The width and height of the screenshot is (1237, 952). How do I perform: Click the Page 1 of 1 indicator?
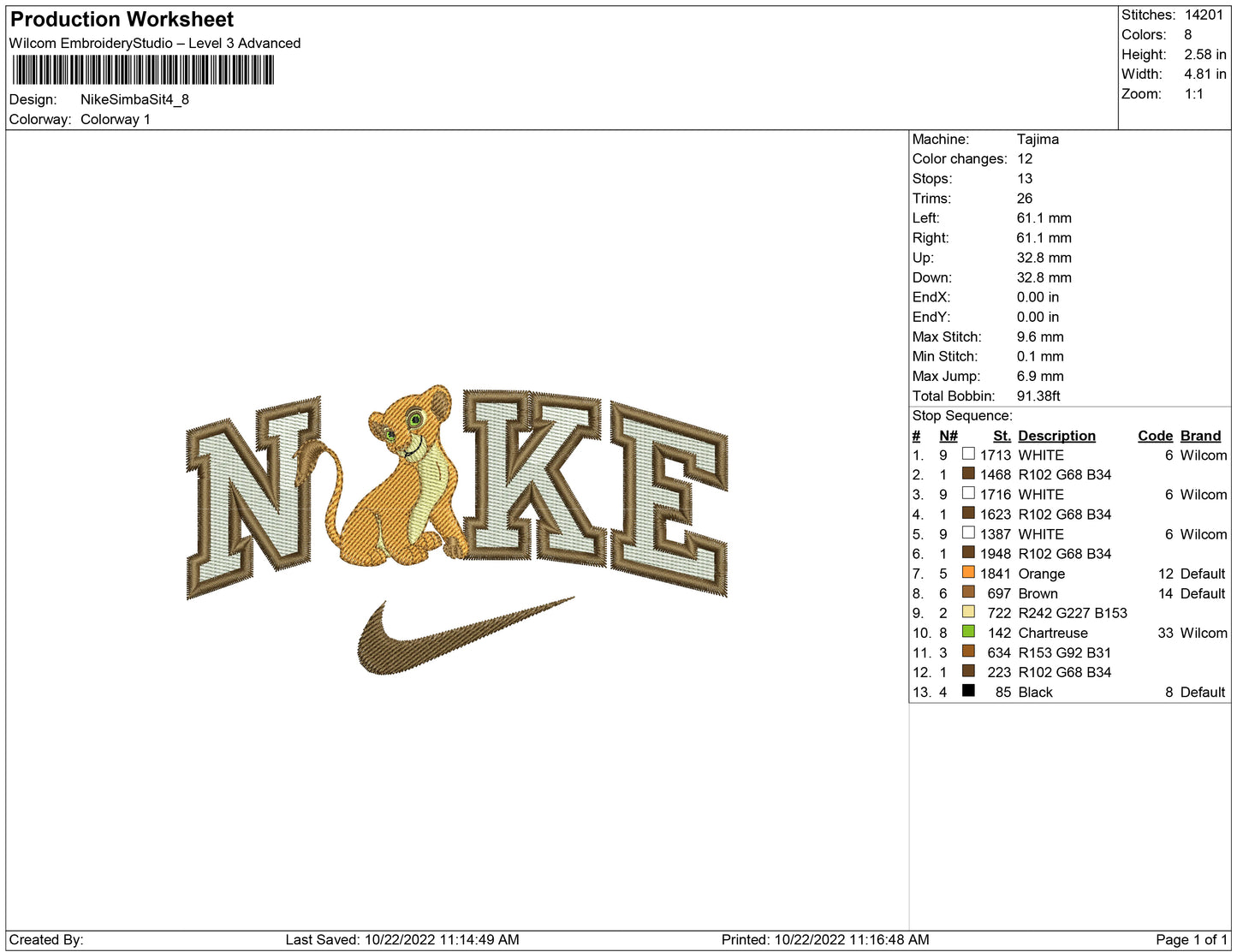coord(1192,939)
